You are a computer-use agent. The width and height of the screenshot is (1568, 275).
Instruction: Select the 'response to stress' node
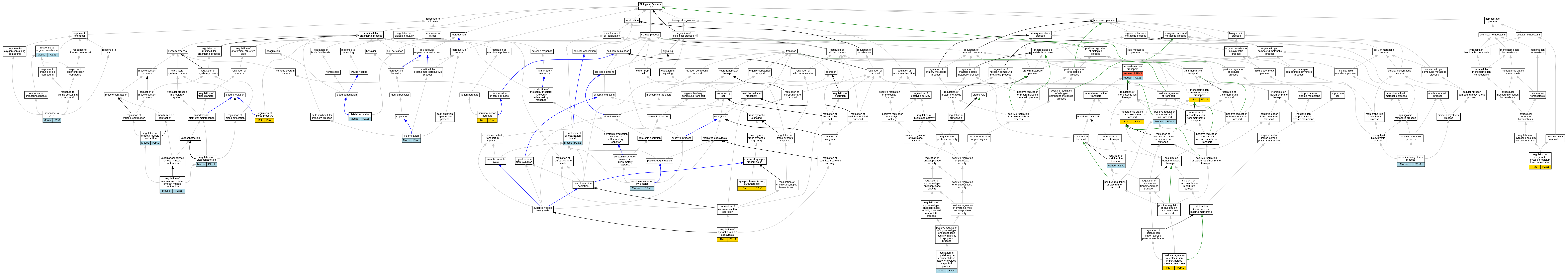point(433,35)
